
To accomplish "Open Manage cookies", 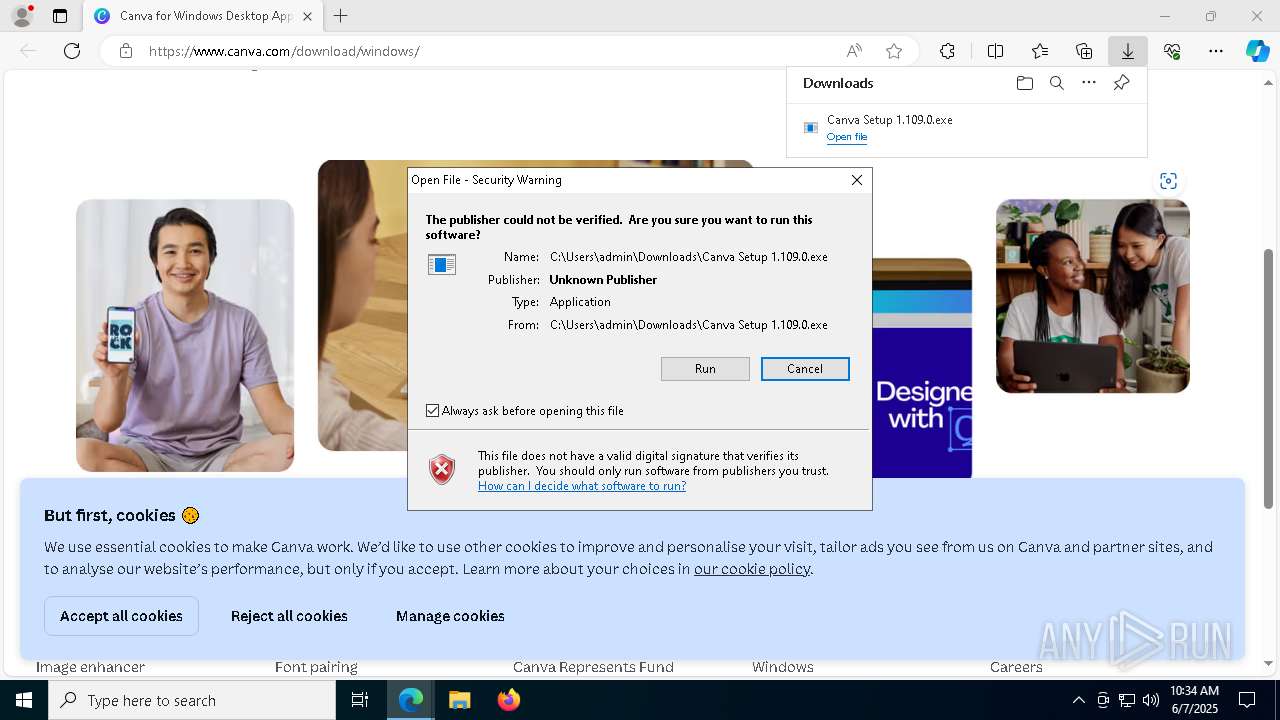I will point(450,616).
